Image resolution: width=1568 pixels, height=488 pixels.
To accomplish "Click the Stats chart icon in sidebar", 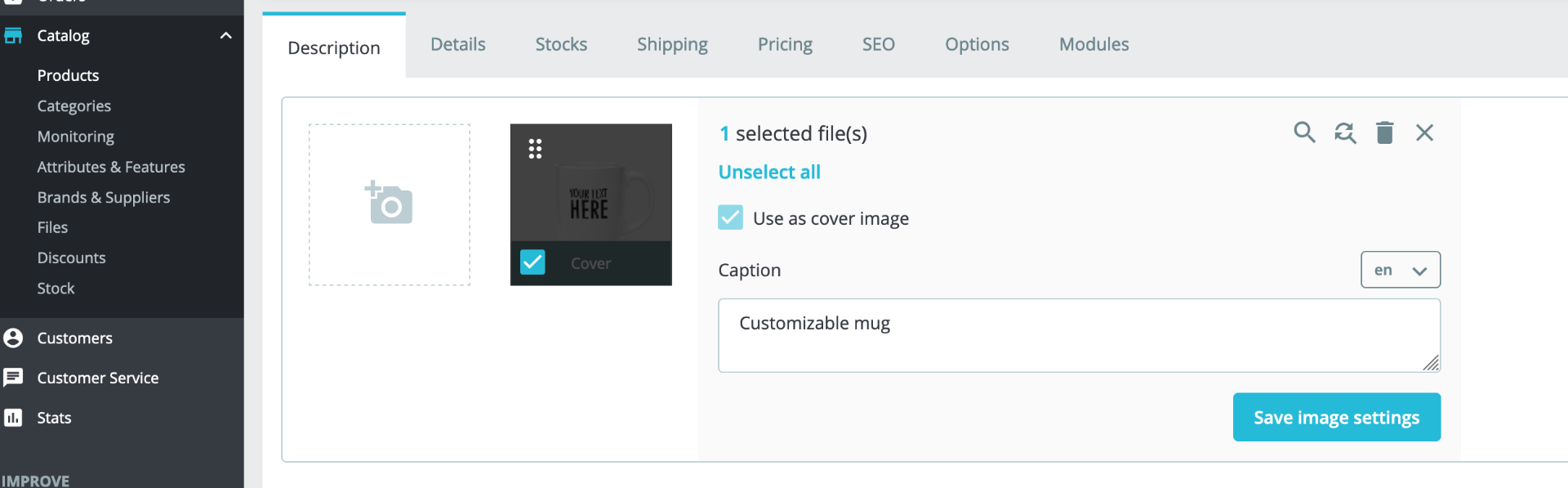I will tap(13, 418).
